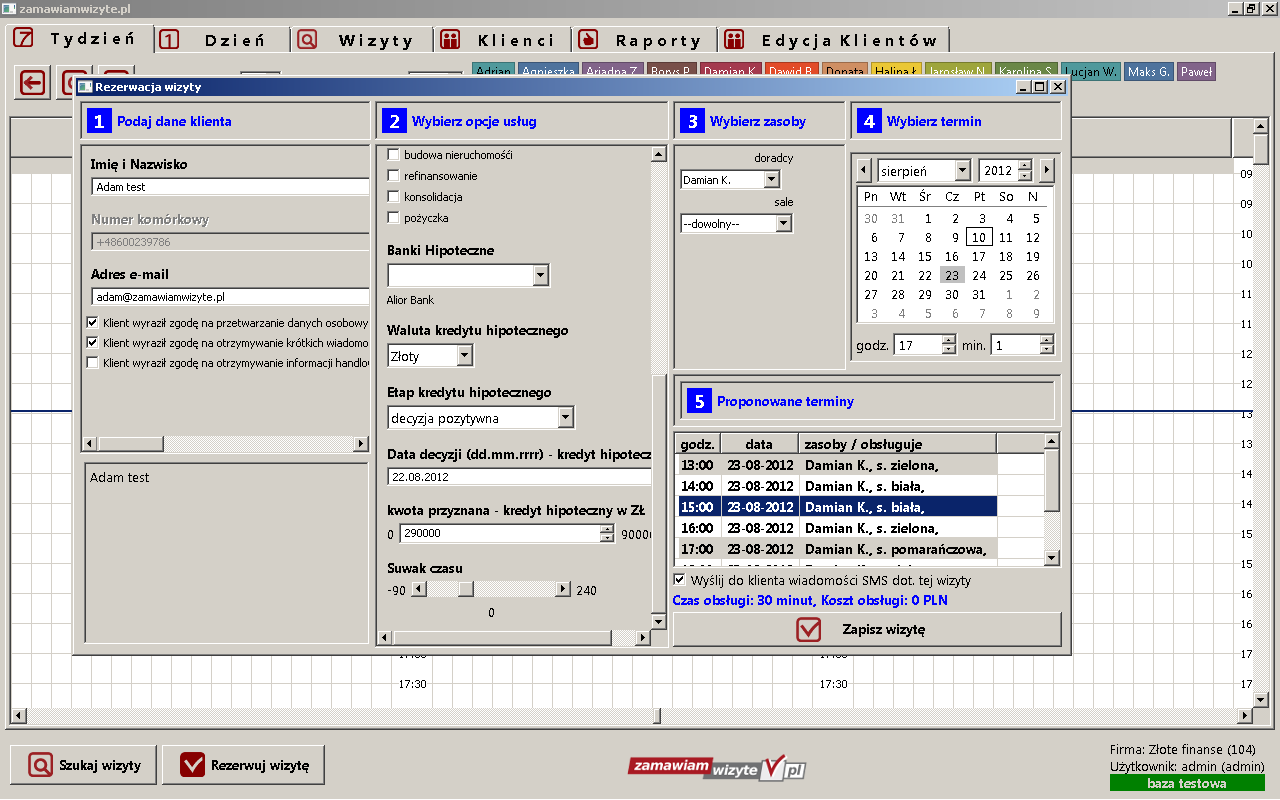Click the Zapisz wizytę button
This screenshot has width=1280, height=800.
pyautogui.click(x=867, y=630)
